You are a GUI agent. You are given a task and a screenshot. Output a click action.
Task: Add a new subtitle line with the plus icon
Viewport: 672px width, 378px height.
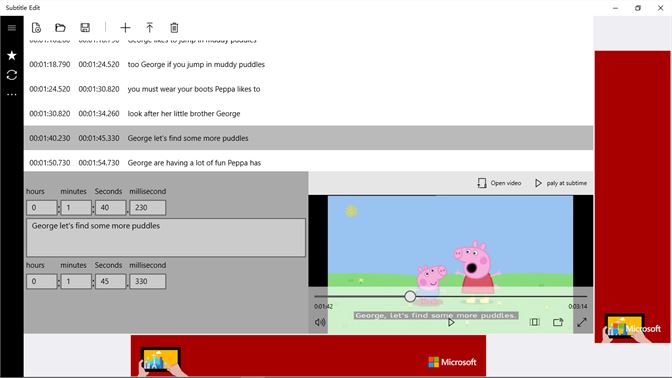125,28
